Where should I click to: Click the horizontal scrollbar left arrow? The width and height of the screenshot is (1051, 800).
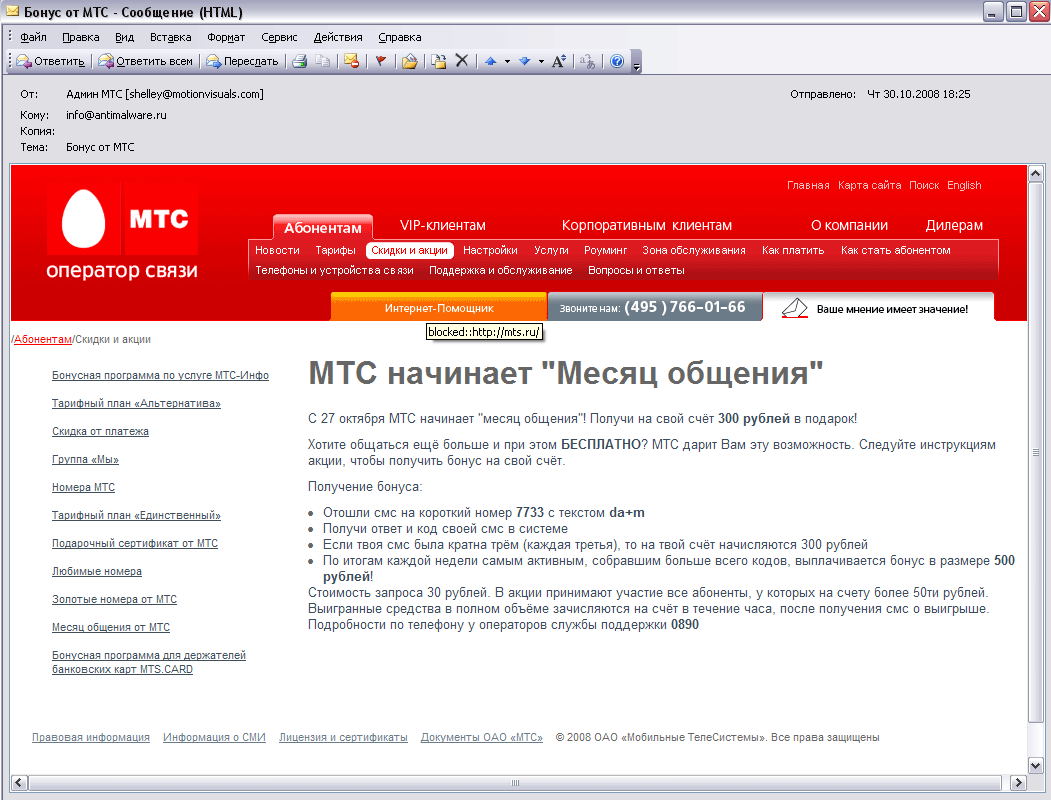(x=19, y=782)
